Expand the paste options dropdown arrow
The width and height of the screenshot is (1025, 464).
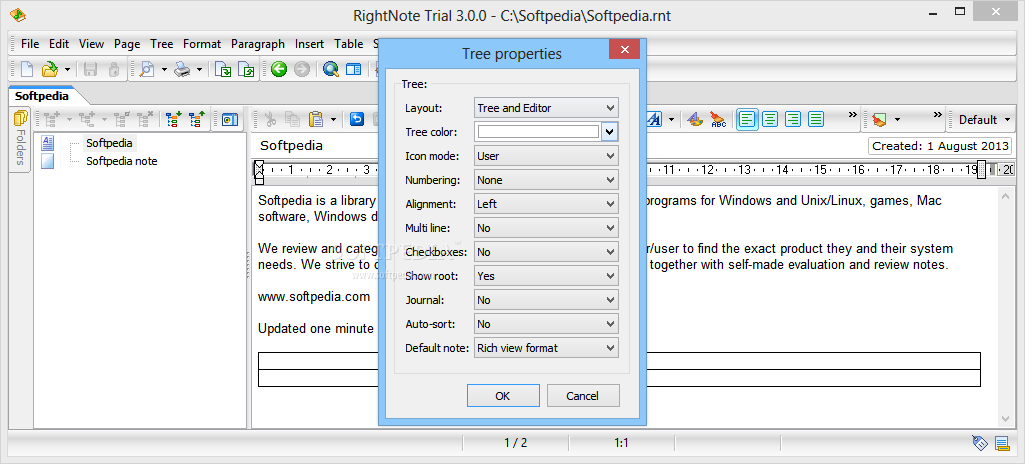(x=333, y=120)
